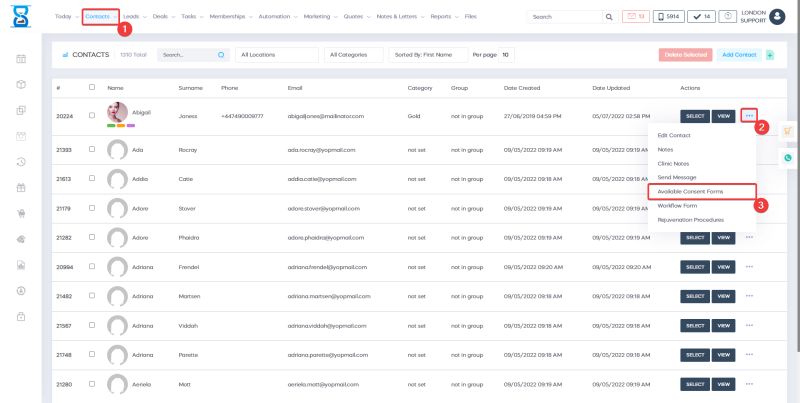Click SELECT for Abigail Jones

coord(695,116)
